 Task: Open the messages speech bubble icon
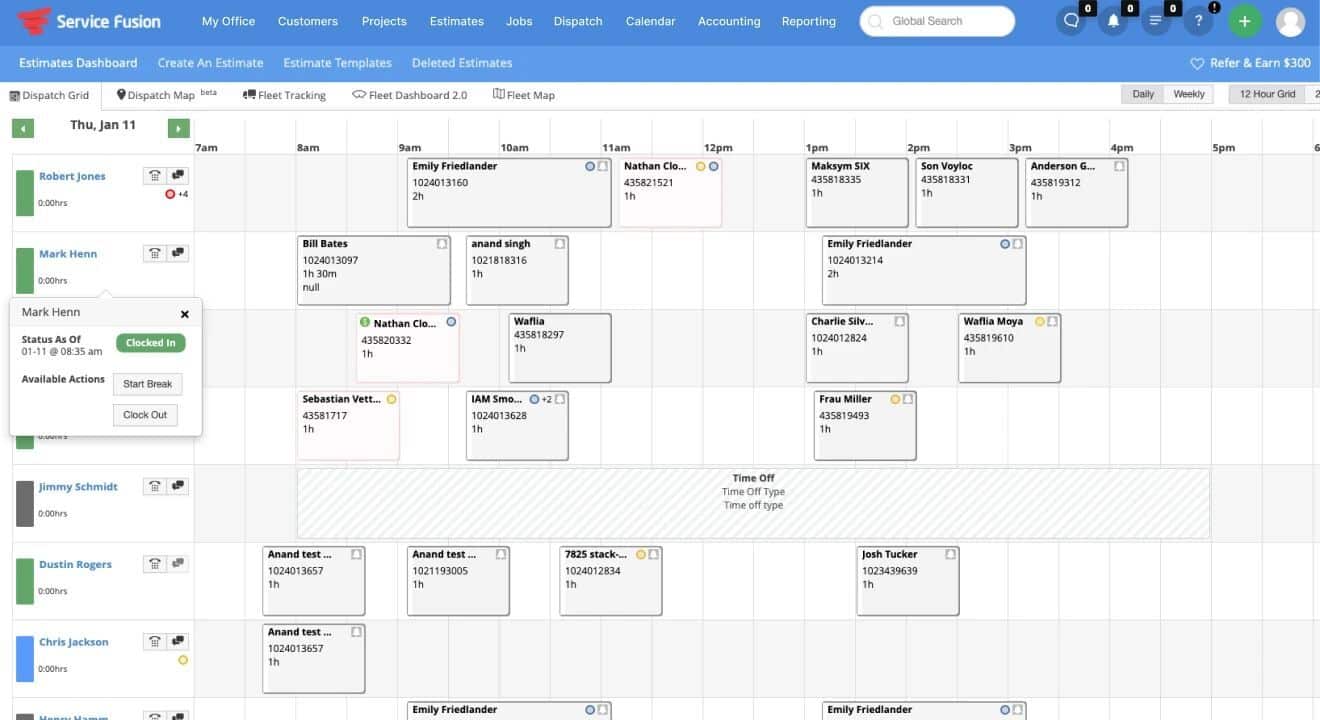(1072, 19)
